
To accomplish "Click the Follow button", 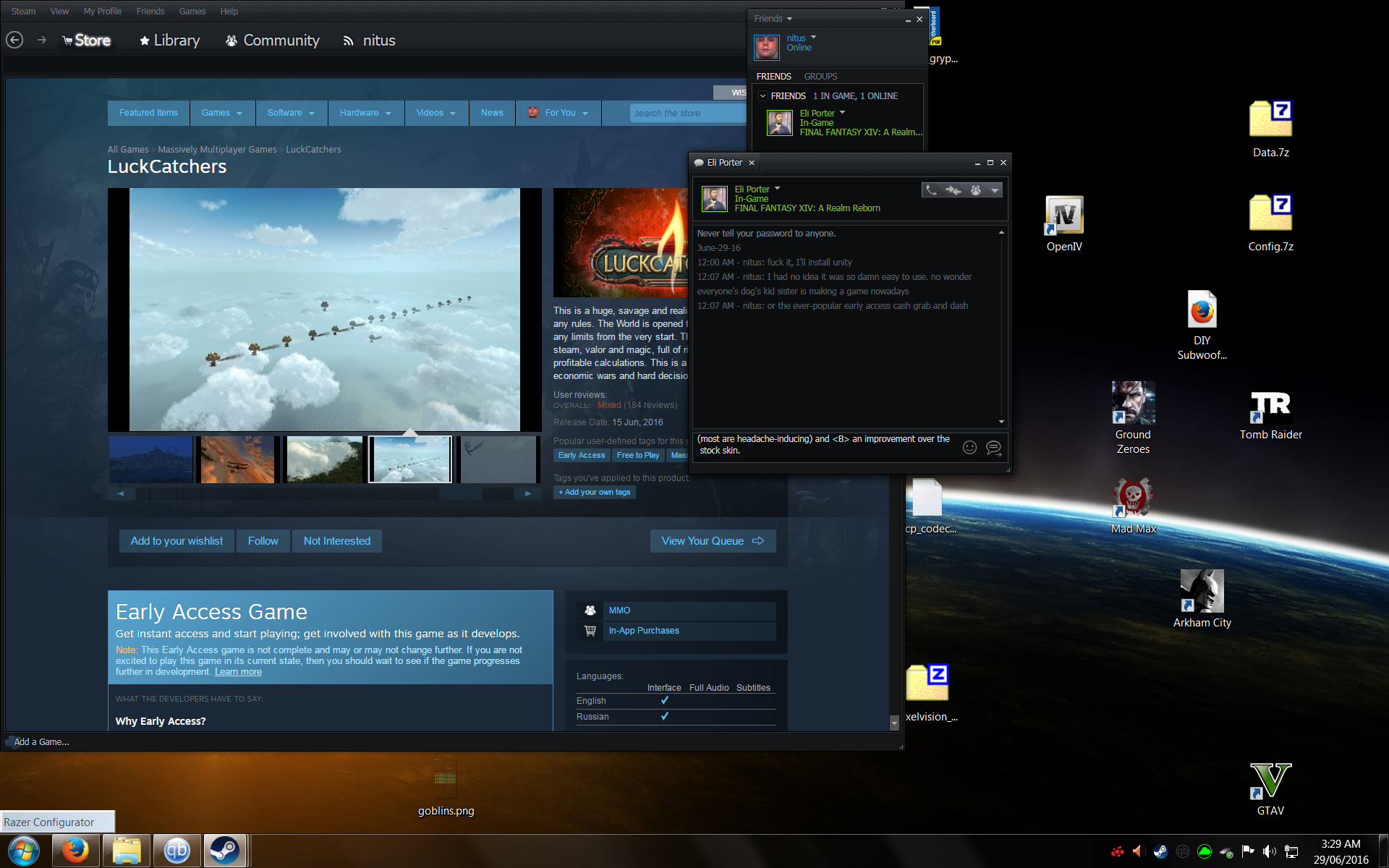I will (x=263, y=541).
